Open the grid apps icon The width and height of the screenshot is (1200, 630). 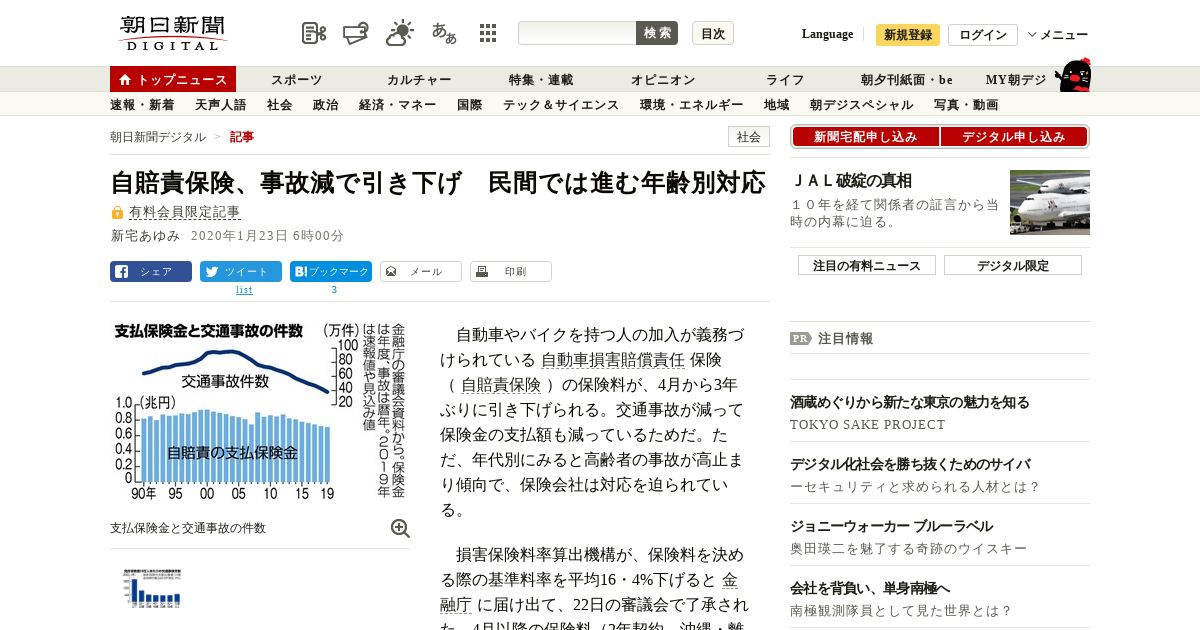(x=488, y=33)
